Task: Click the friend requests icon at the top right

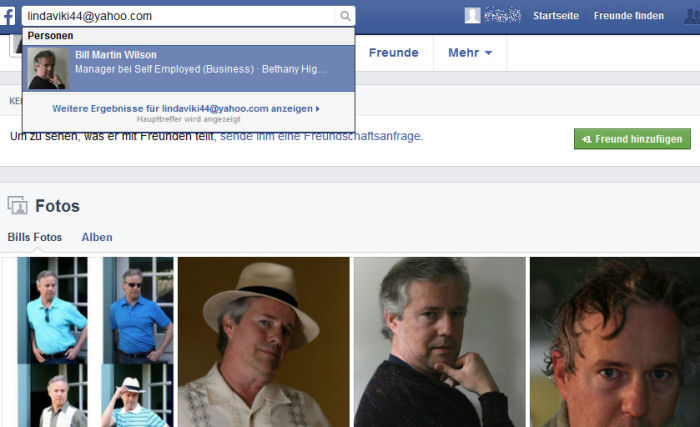Action: (692, 17)
